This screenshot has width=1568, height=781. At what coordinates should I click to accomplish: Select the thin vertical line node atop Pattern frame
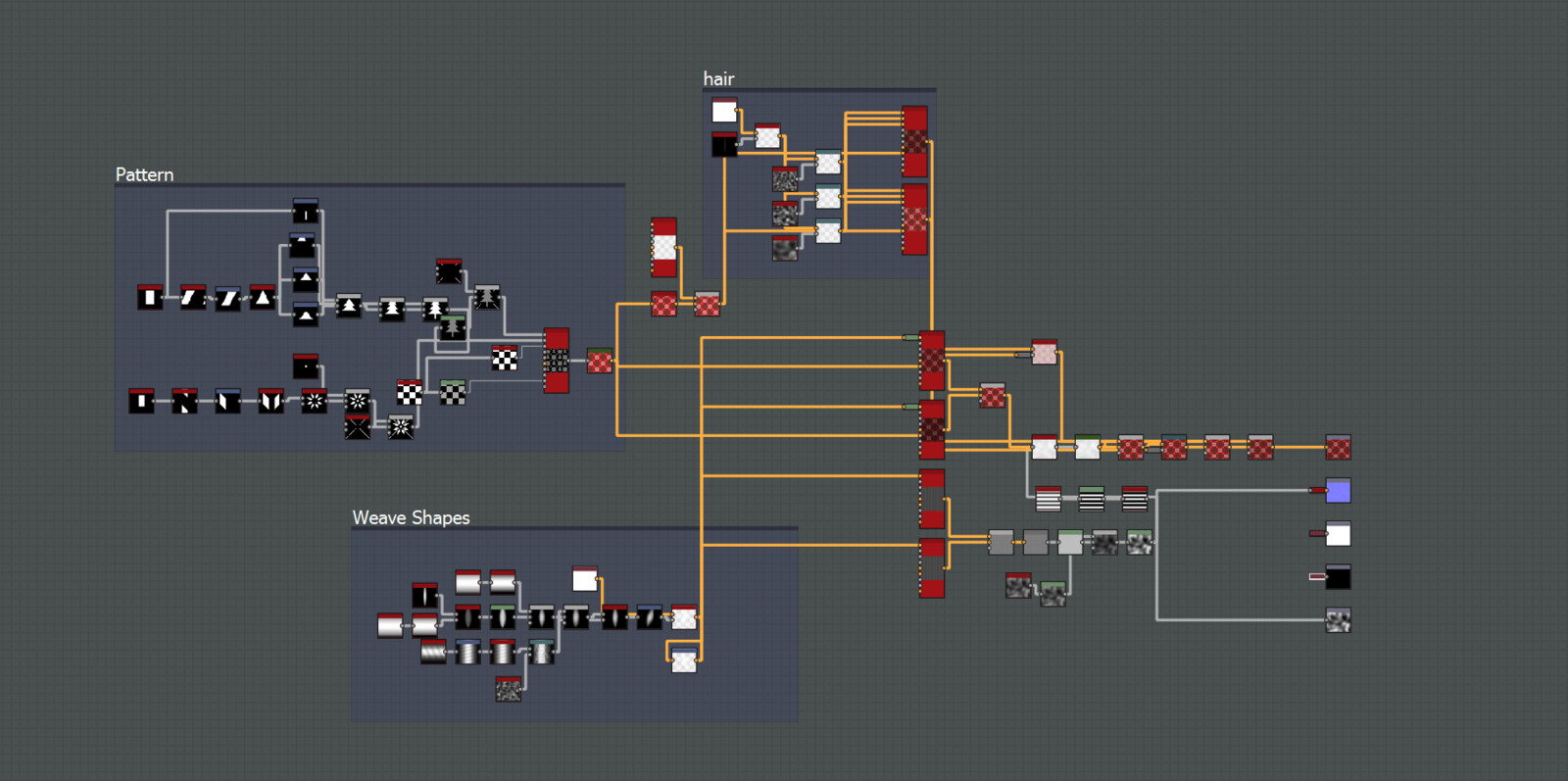(x=306, y=211)
